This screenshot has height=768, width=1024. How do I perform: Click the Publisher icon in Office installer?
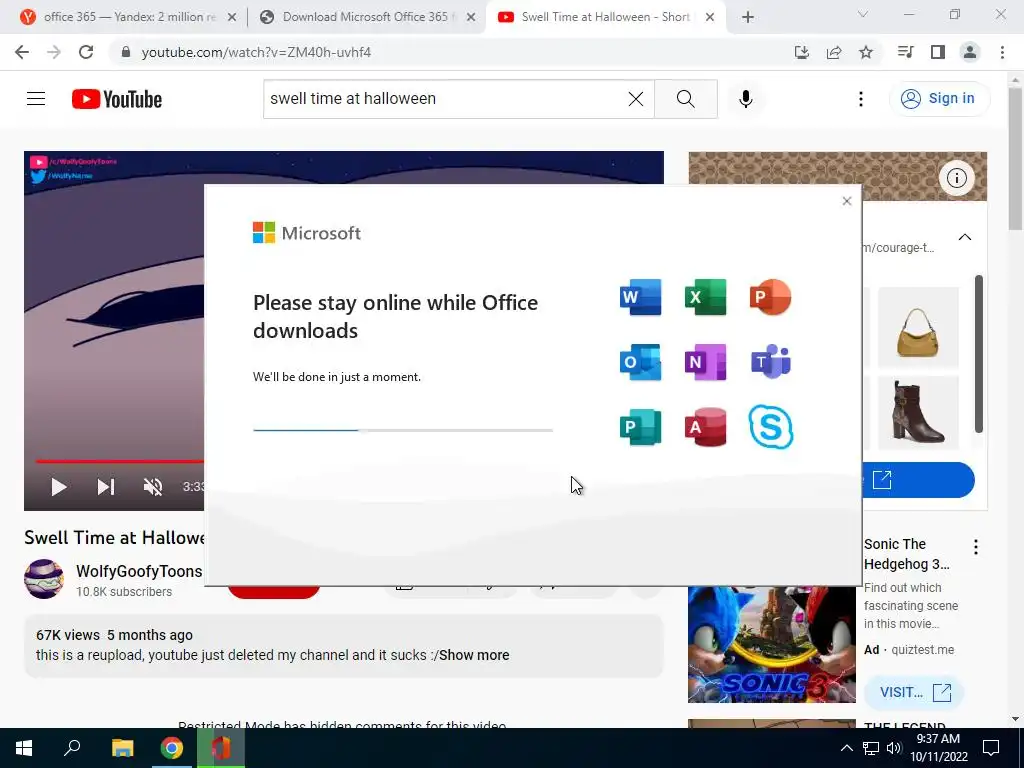640,427
